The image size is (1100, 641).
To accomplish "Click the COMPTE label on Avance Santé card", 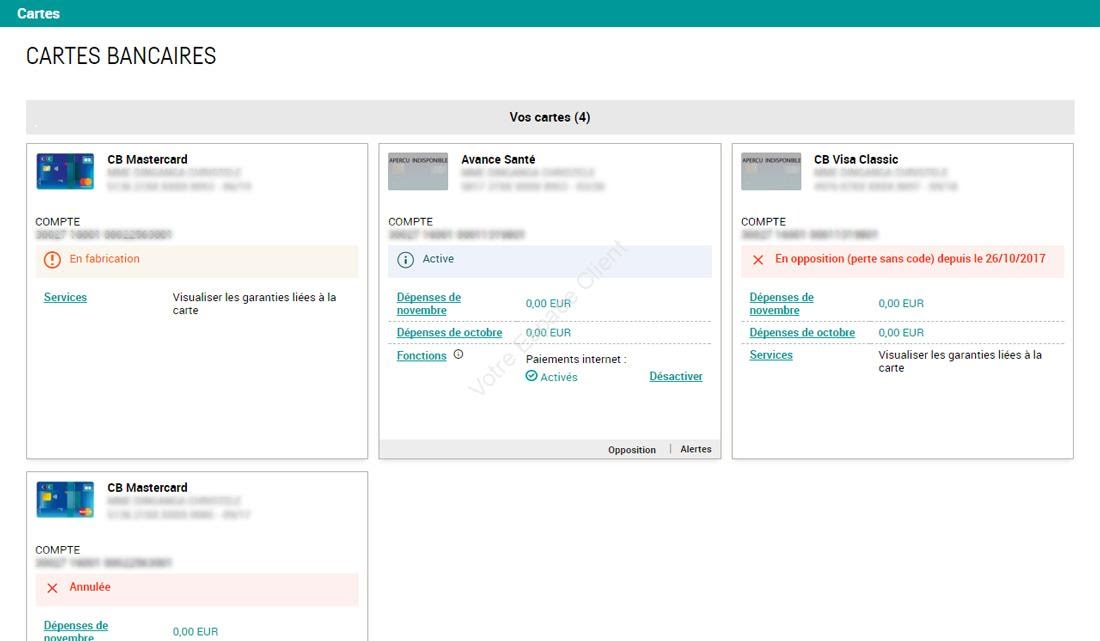I will [x=410, y=222].
